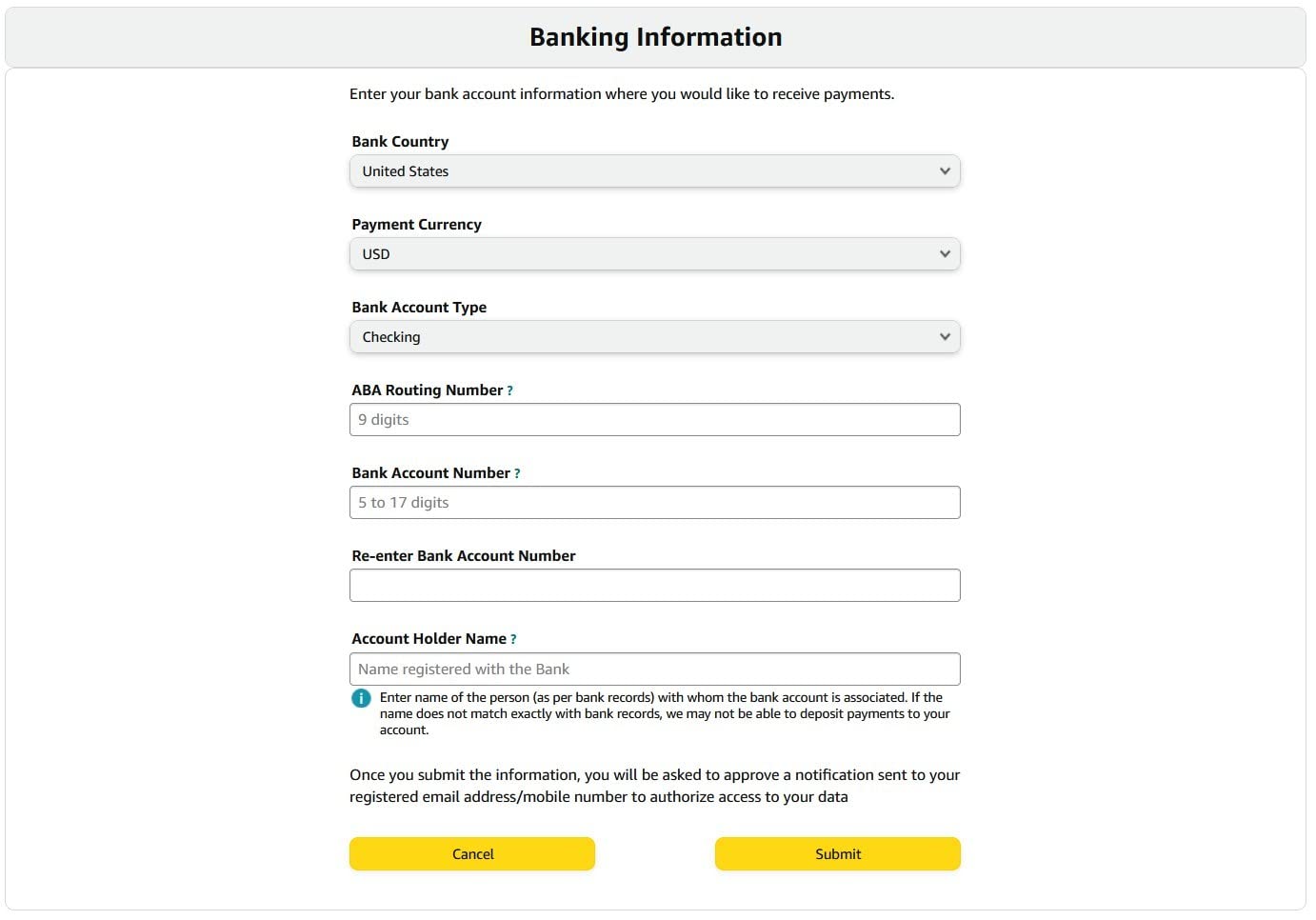The width and height of the screenshot is (1316, 920).
Task: Click the Payment Currency label text
Action: (x=416, y=225)
